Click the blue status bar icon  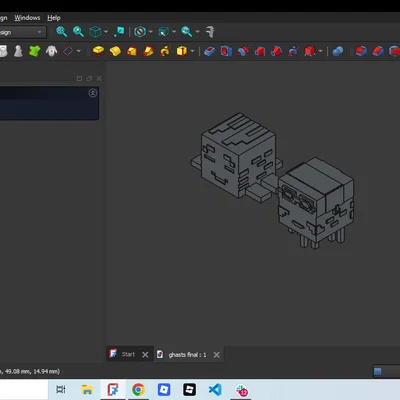pos(378,371)
